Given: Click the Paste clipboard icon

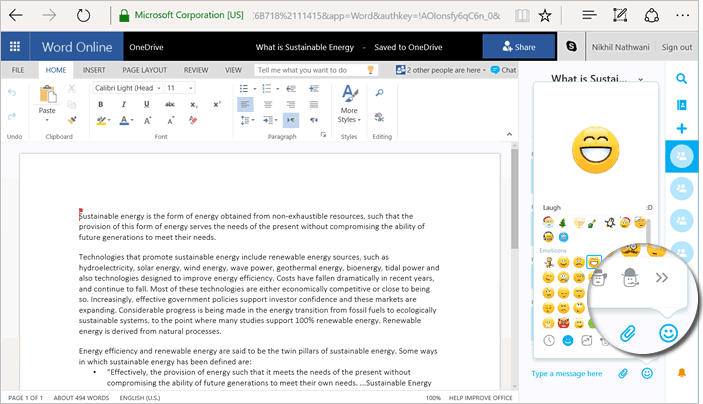Looking at the screenshot, I should [47, 95].
